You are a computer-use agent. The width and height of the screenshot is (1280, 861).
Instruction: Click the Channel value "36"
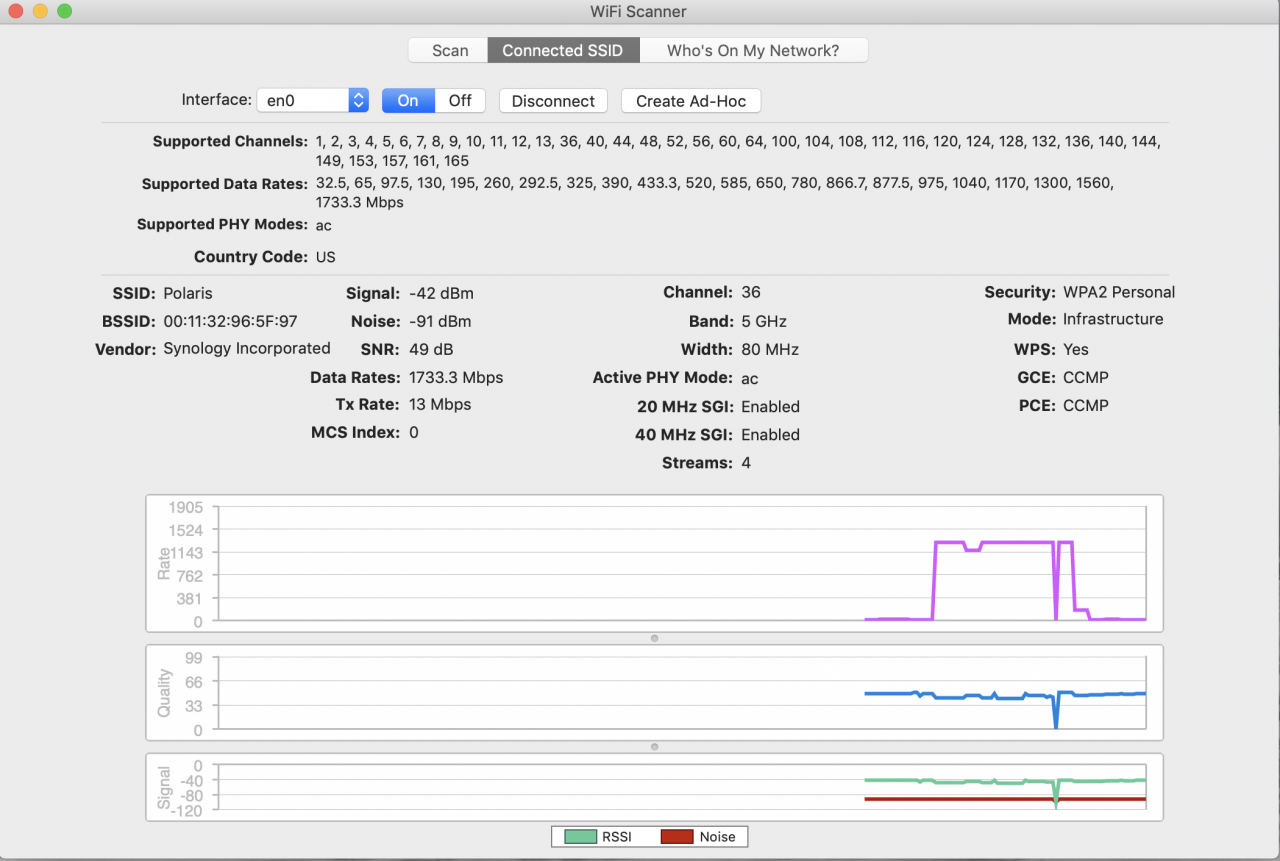pyautogui.click(x=751, y=292)
